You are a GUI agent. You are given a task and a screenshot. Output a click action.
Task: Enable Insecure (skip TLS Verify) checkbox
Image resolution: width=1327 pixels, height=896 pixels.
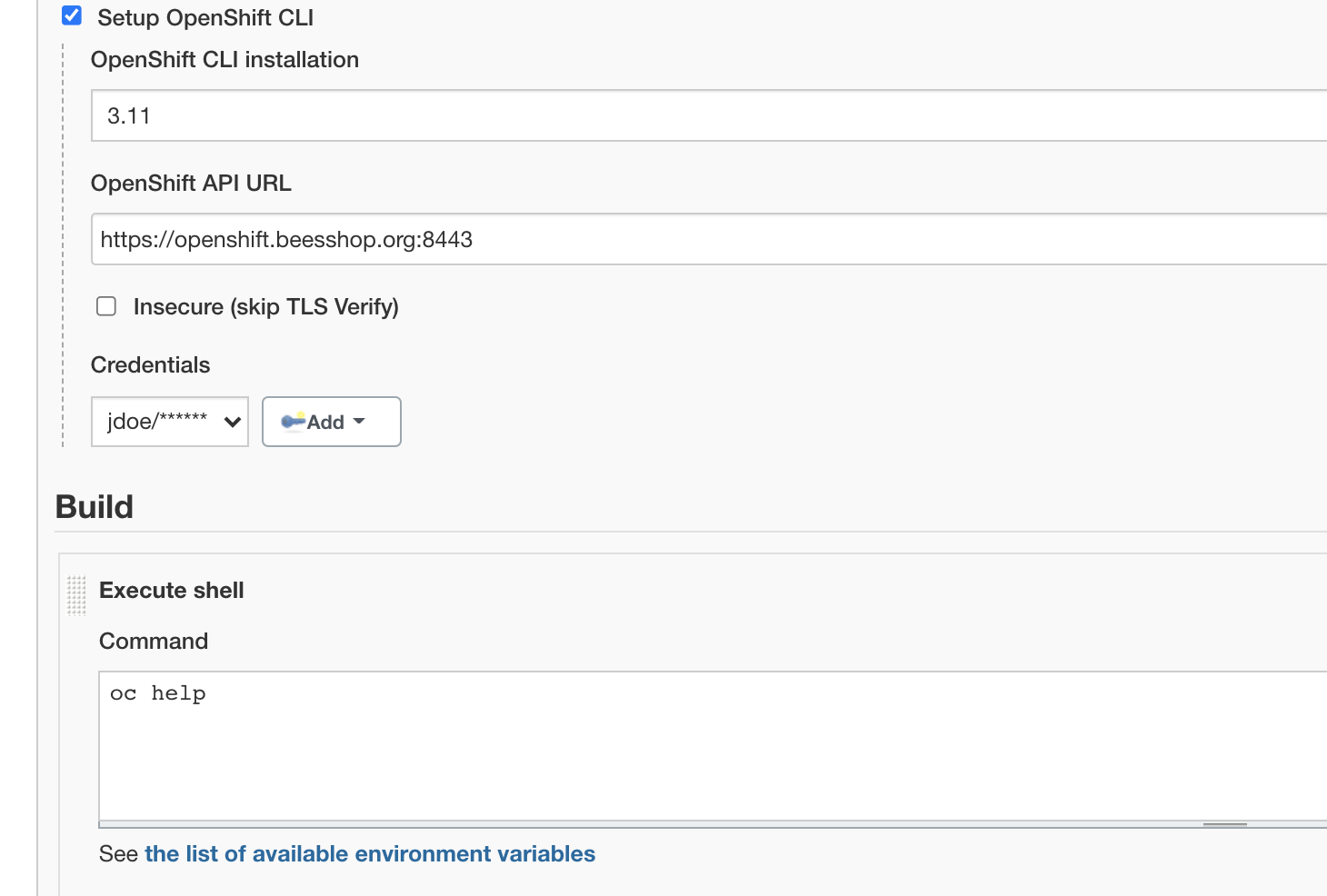[x=106, y=306]
